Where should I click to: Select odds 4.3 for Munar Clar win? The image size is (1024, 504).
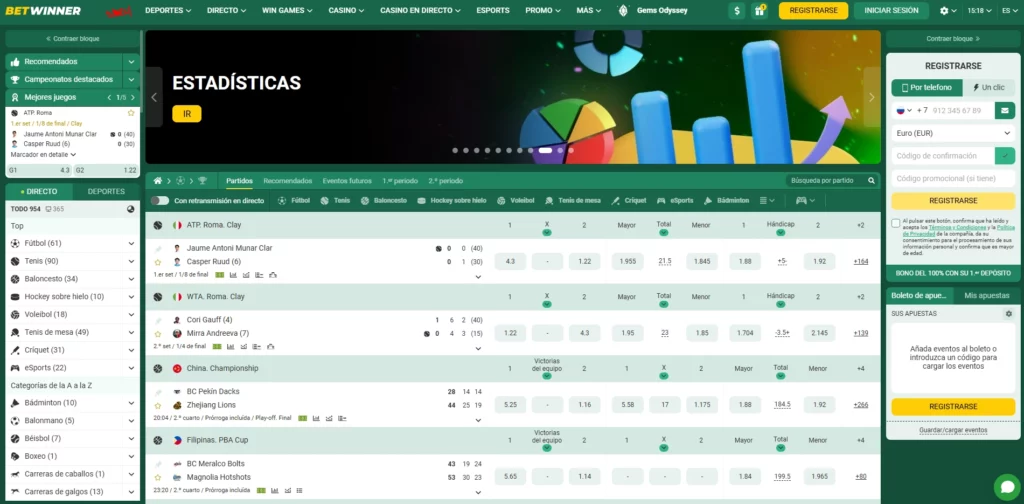click(x=511, y=261)
